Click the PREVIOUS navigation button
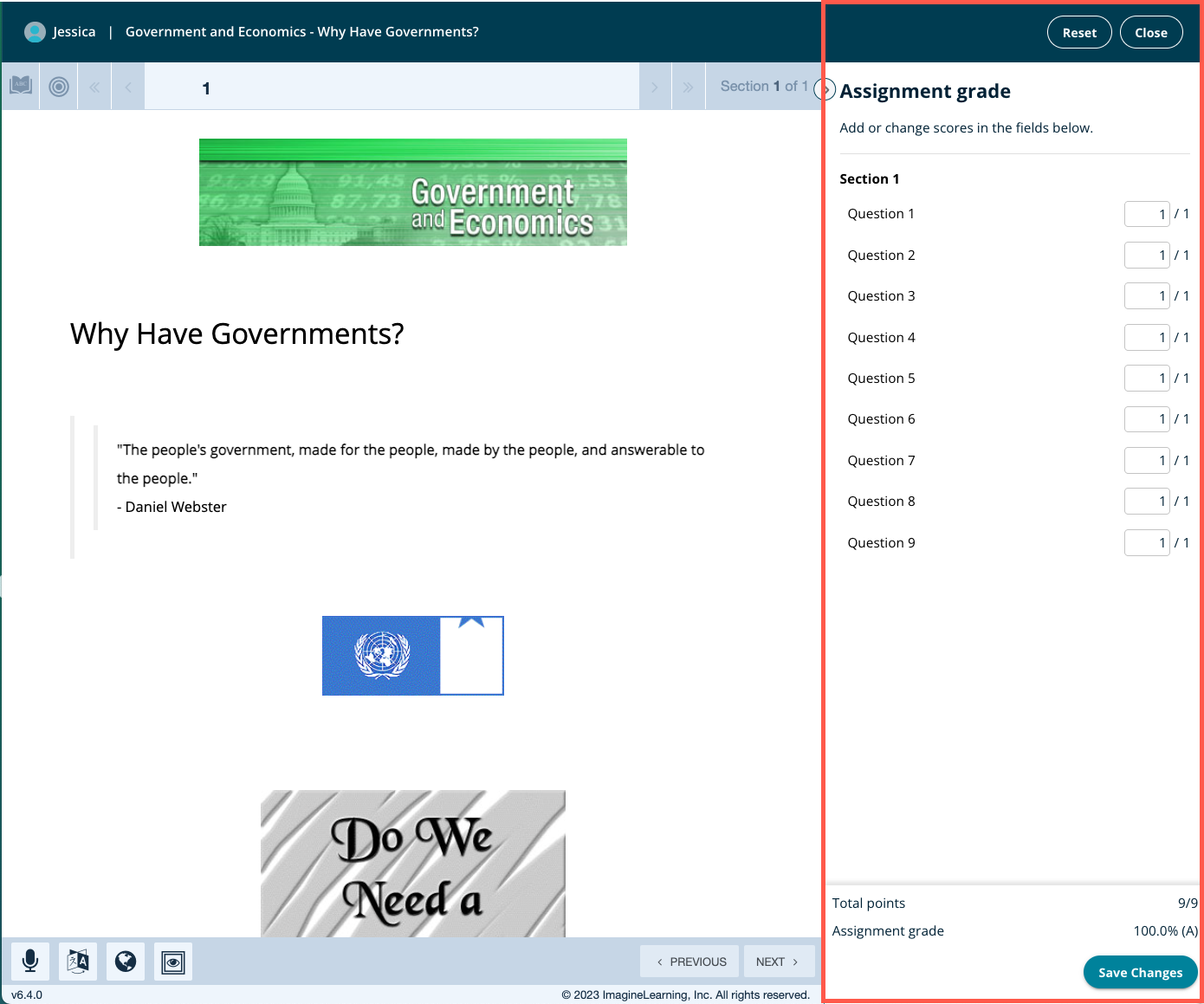1204x1004 pixels. point(689,961)
